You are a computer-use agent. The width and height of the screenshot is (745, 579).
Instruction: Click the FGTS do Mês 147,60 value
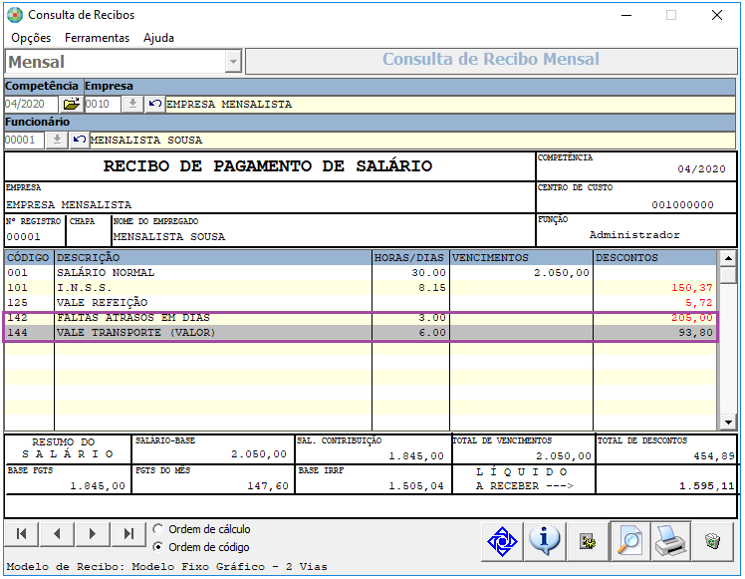[268, 486]
